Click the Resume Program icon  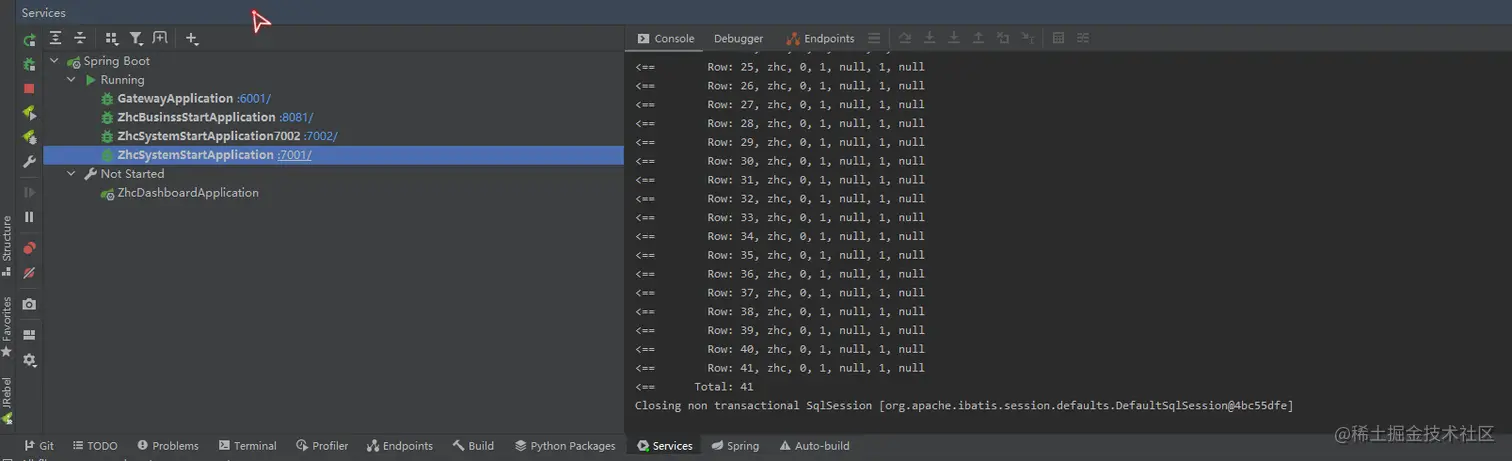29,192
